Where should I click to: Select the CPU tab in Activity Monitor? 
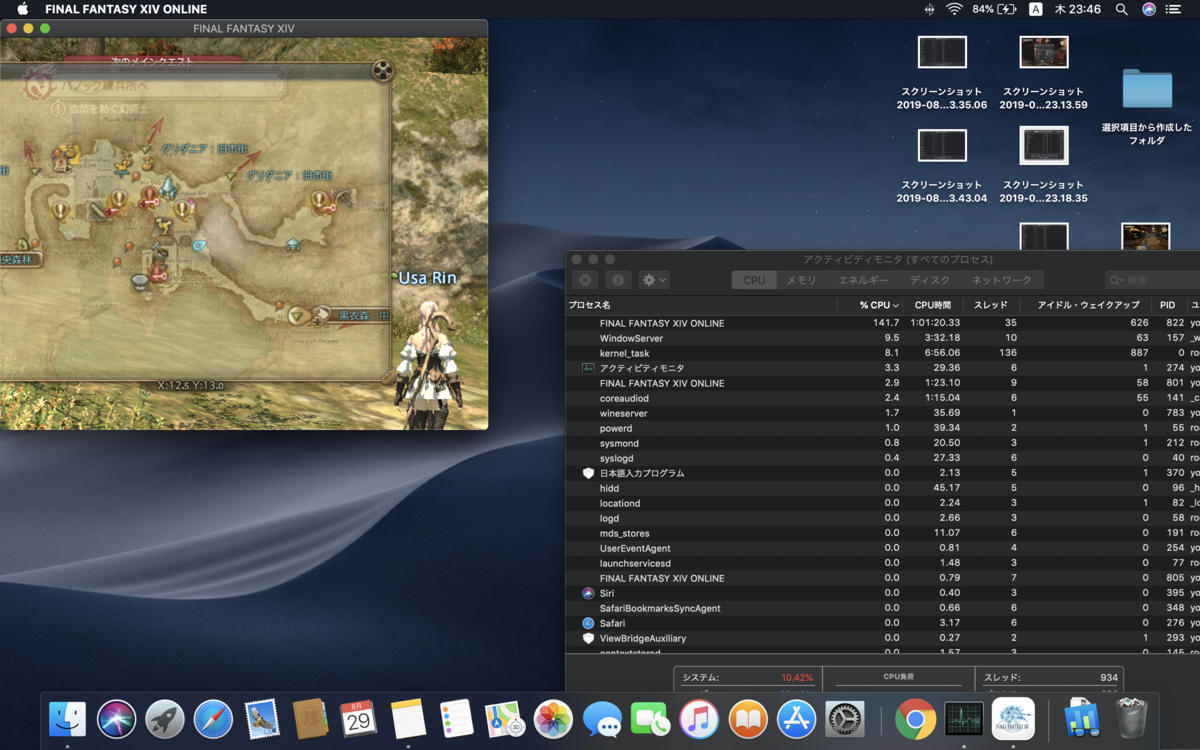[x=754, y=280]
